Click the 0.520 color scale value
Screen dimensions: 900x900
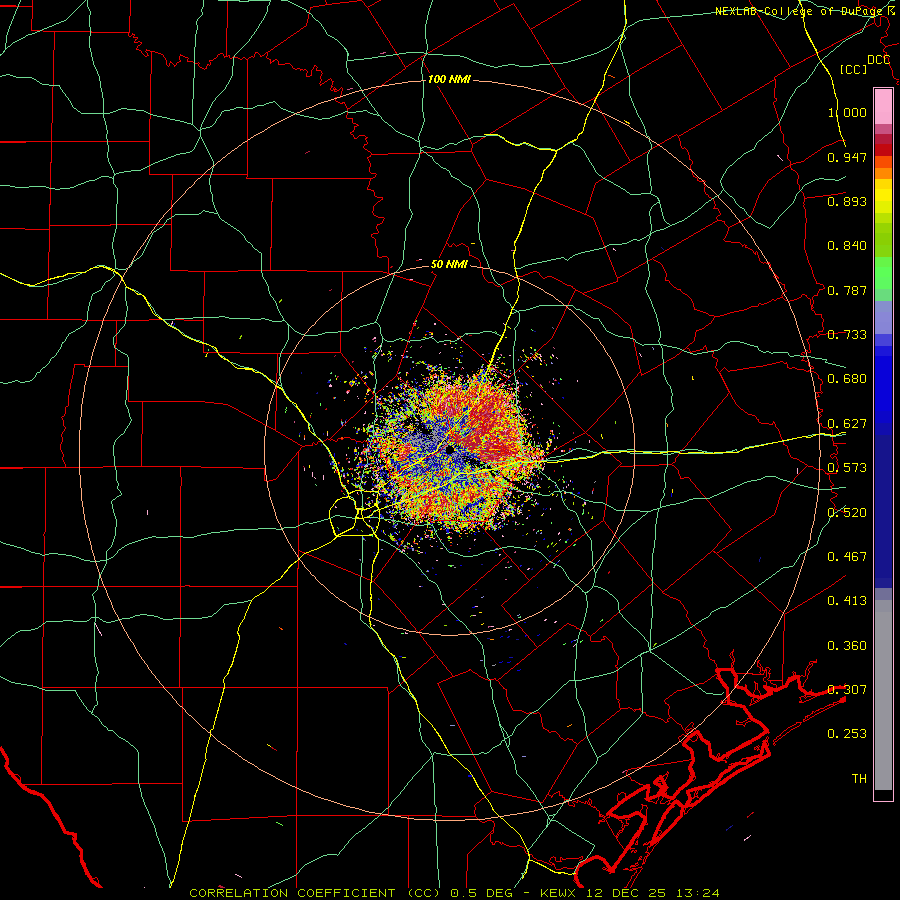[x=847, y=512]
